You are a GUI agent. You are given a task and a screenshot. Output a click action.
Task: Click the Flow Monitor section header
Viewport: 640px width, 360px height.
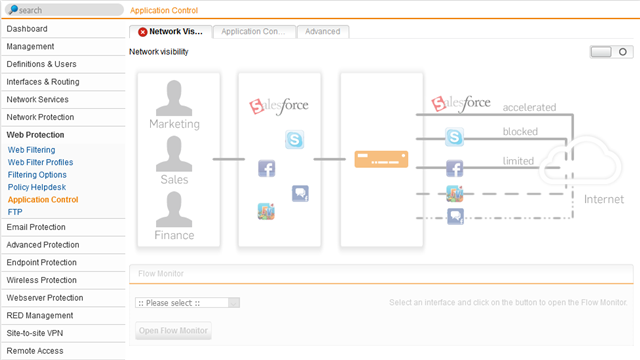pos(381,273)
